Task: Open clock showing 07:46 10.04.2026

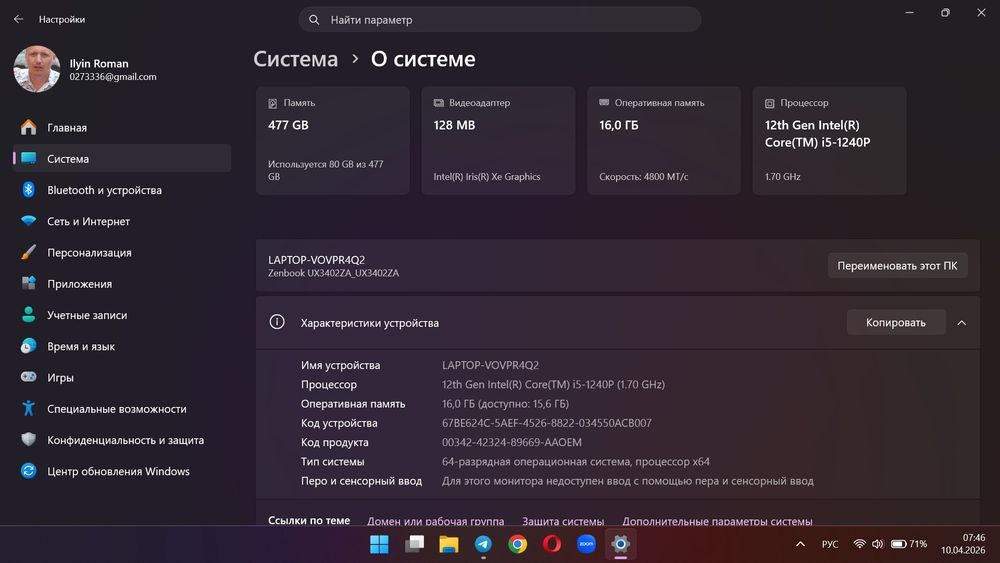Action: [x=963, y=544]
